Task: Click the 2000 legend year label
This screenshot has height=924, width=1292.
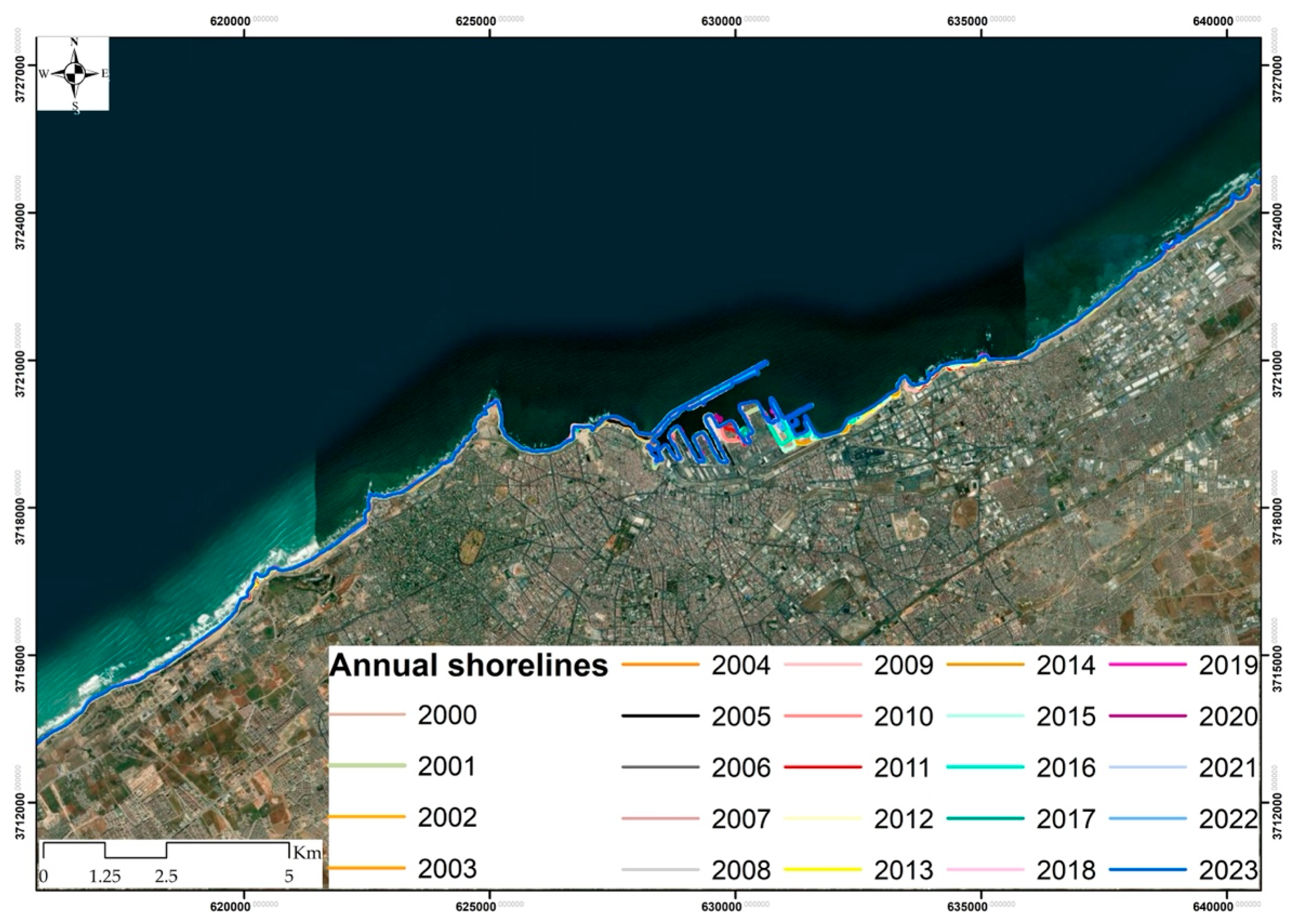Action: coord(447,715)
